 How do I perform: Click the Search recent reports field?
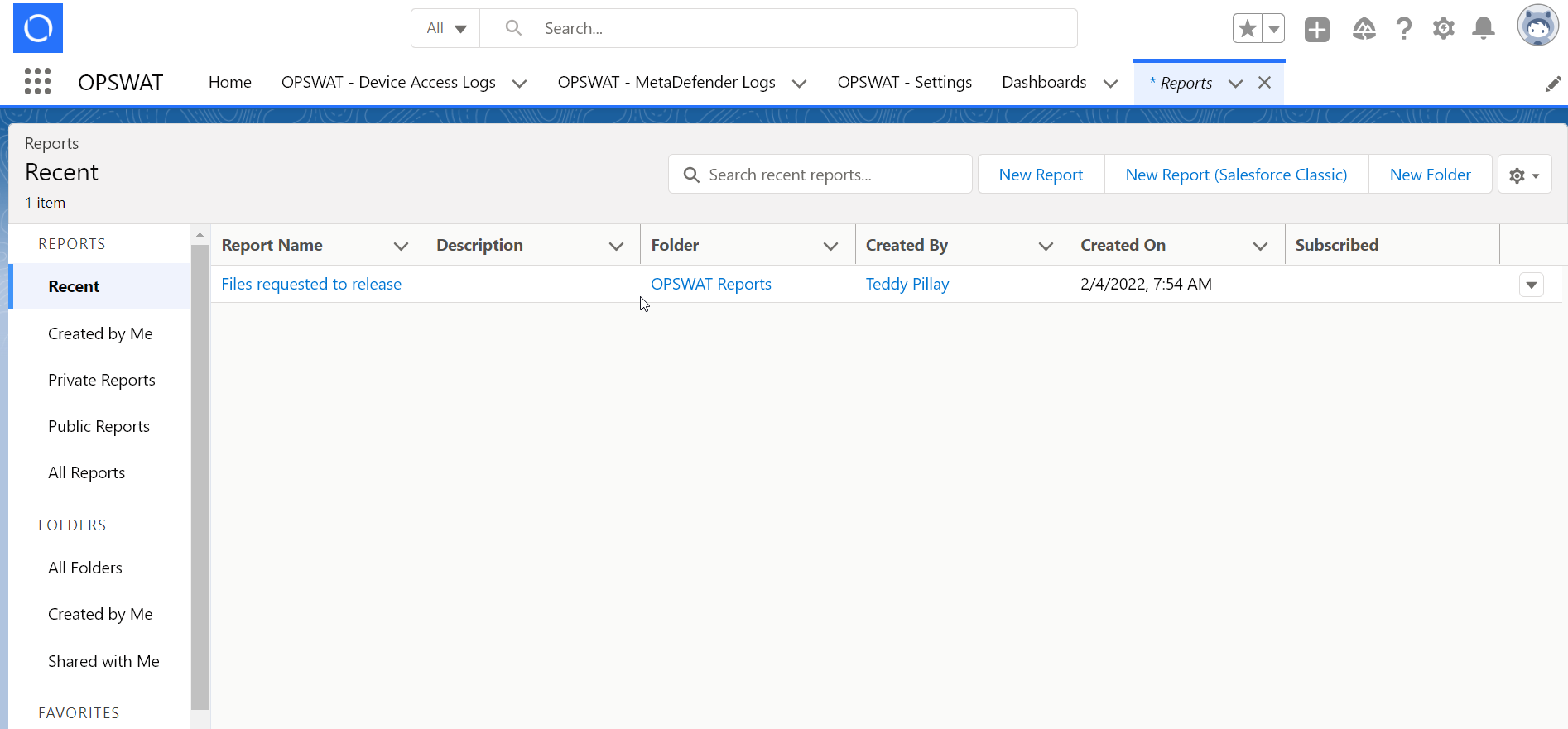(820, 175)
